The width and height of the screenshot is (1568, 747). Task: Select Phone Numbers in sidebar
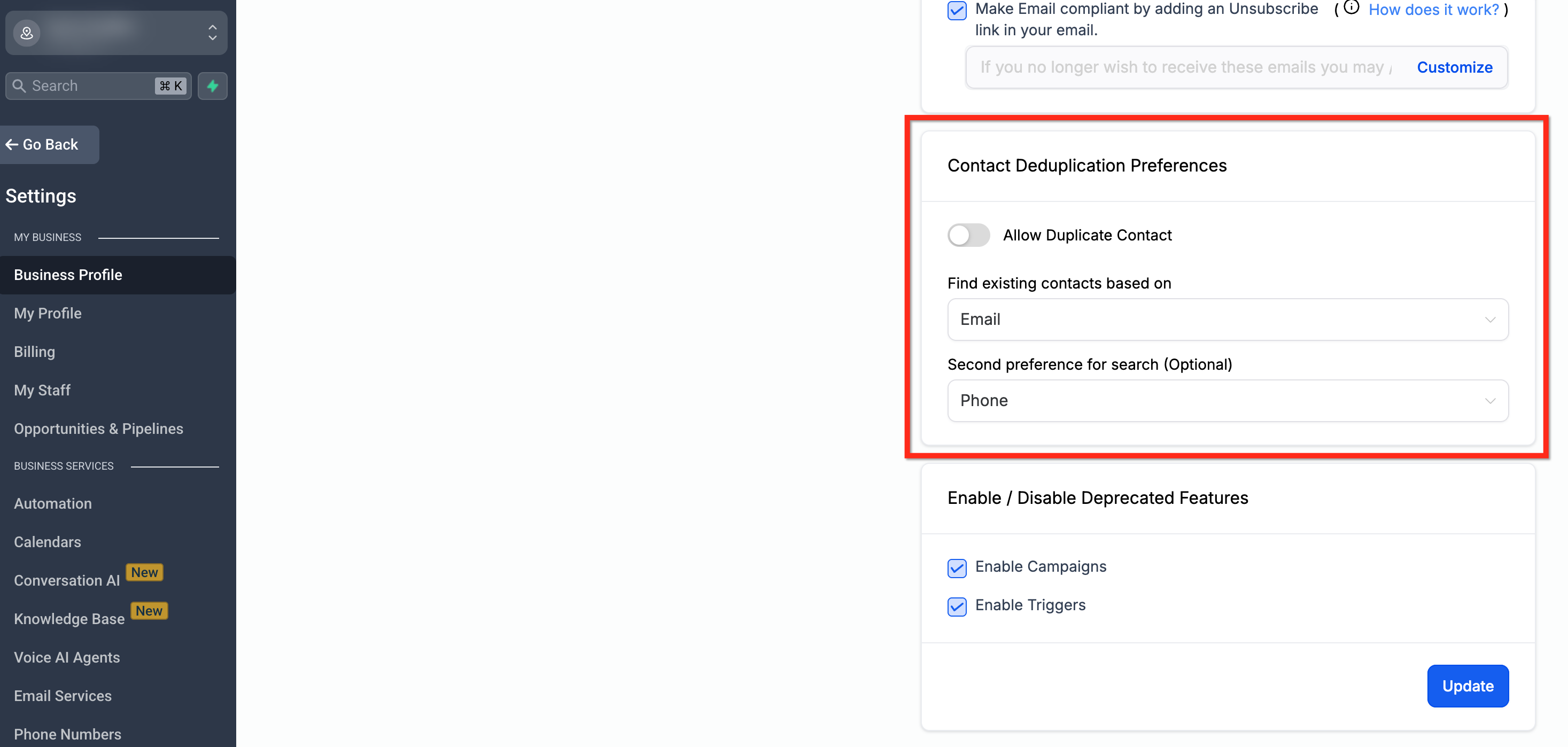pyautogui.click(x=67, y=734)
